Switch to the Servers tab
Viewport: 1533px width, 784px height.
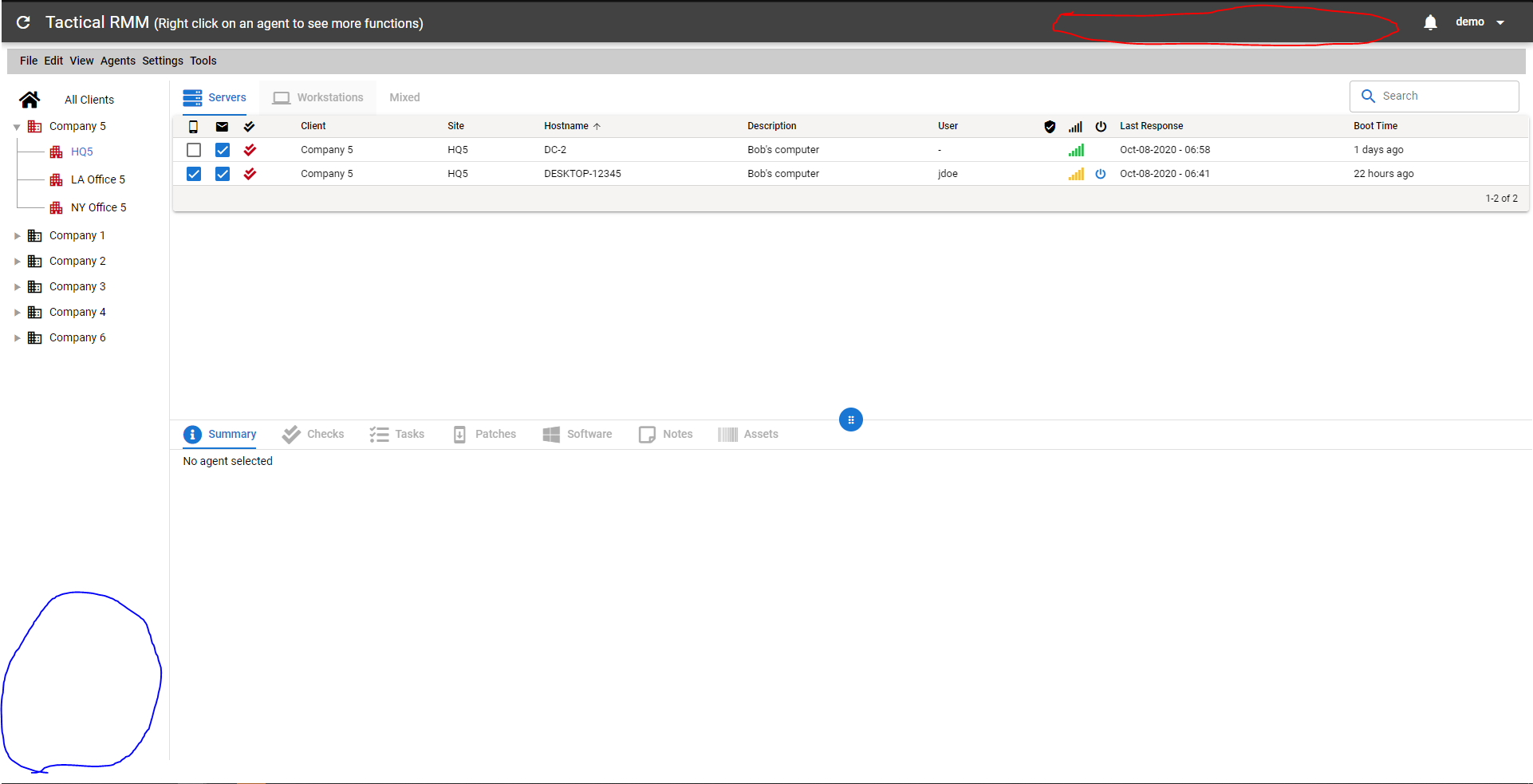[215, 97]
